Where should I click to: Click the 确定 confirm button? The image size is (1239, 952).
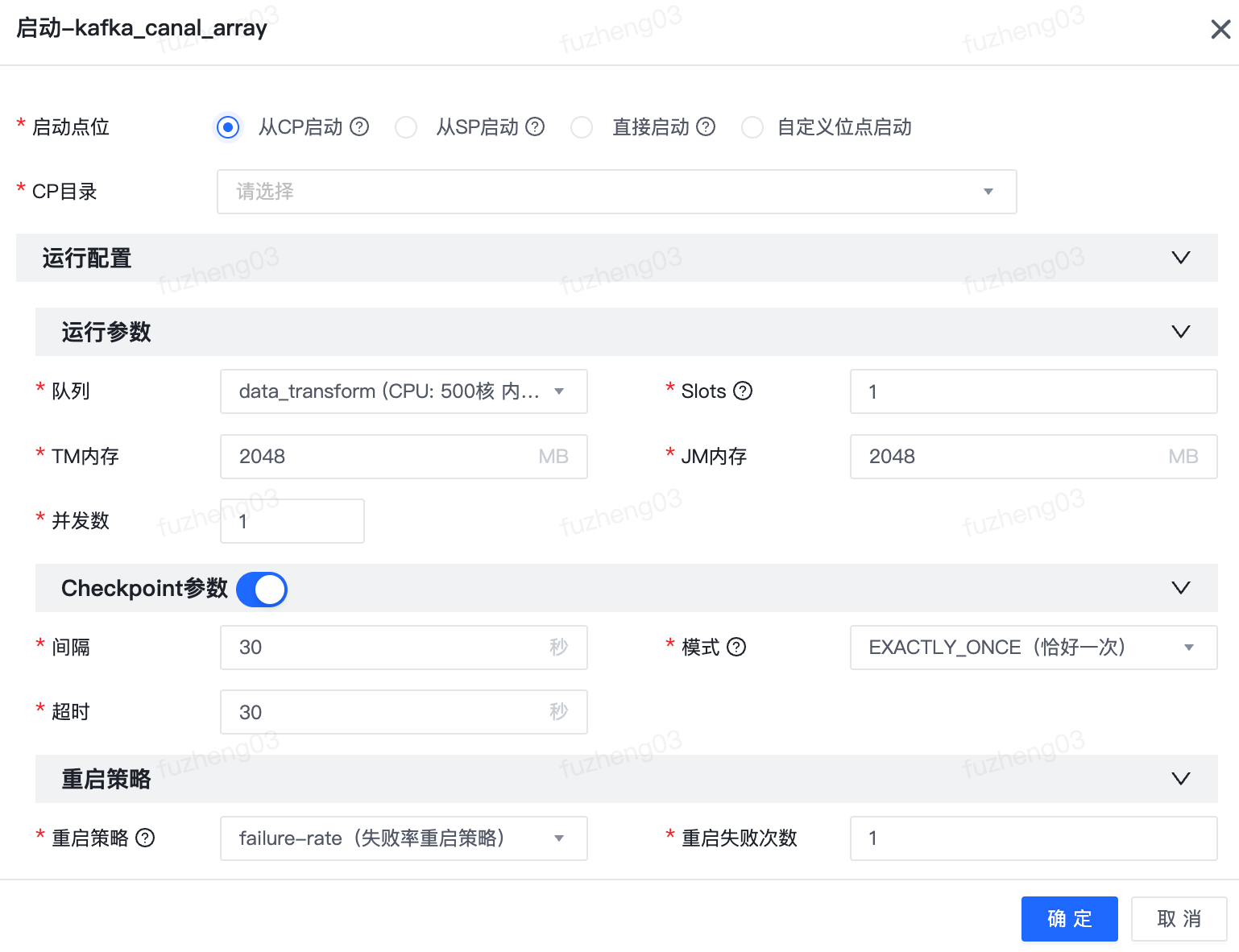click(1069, 918)
